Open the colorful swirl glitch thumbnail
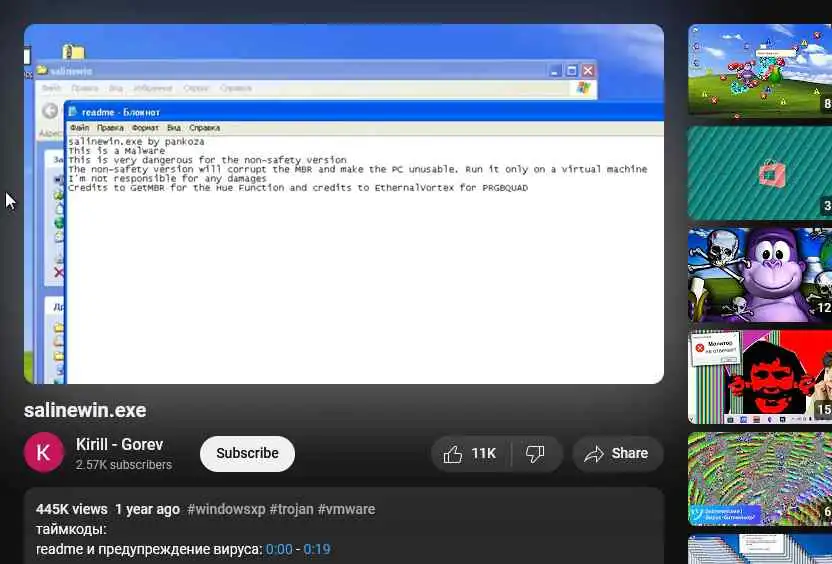The width and height of the screenshot is (832, 564). click(x=760, y=479)
